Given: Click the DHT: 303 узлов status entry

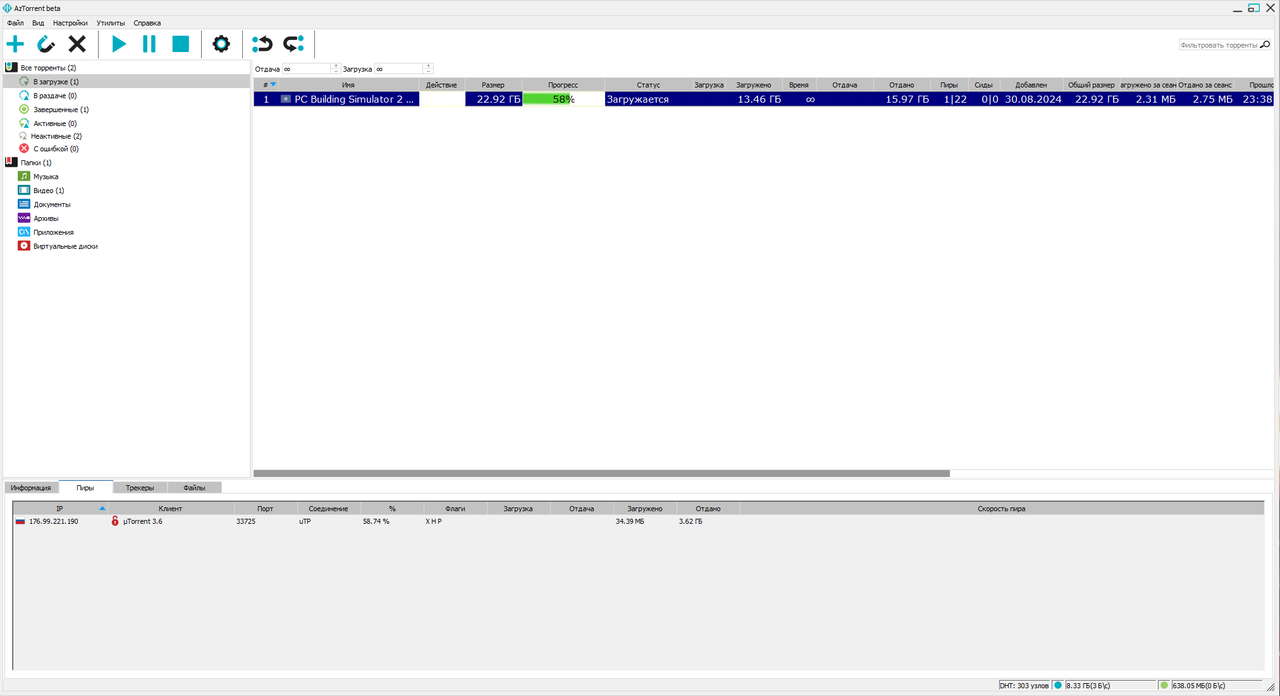Looking at the screenshot, I should point(1024,686).
